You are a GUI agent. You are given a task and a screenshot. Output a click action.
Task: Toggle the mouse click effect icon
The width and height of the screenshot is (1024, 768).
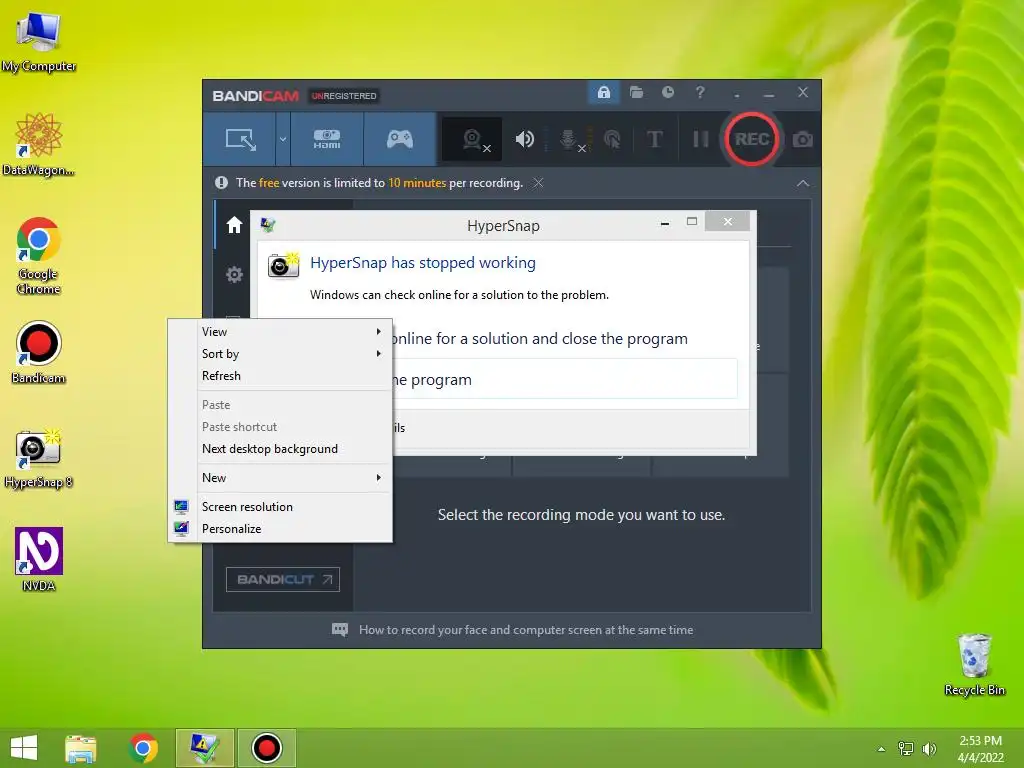(x=612, y=139)
